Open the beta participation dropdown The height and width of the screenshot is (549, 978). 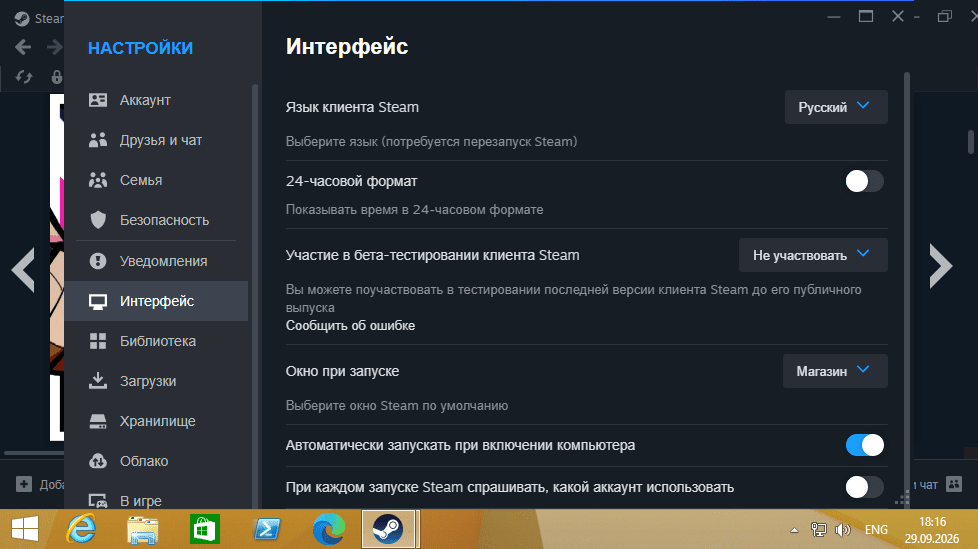click(813, 255)
